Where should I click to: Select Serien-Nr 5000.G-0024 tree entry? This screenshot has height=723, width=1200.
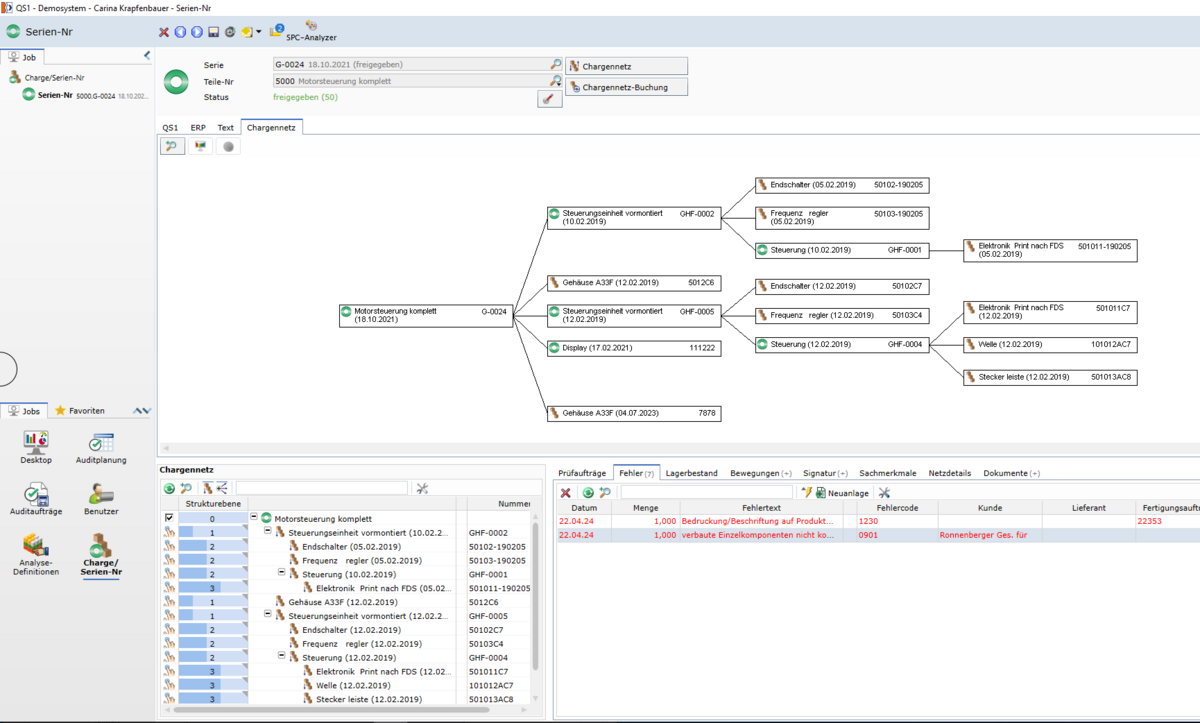(86, 95)
